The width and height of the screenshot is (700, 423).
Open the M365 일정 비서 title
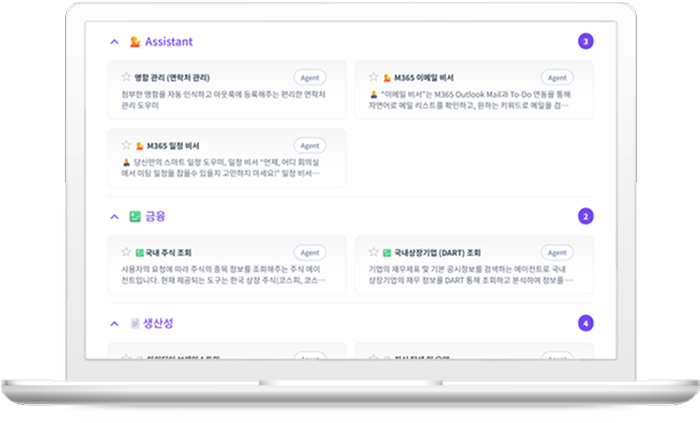click(x=173, y=146)
